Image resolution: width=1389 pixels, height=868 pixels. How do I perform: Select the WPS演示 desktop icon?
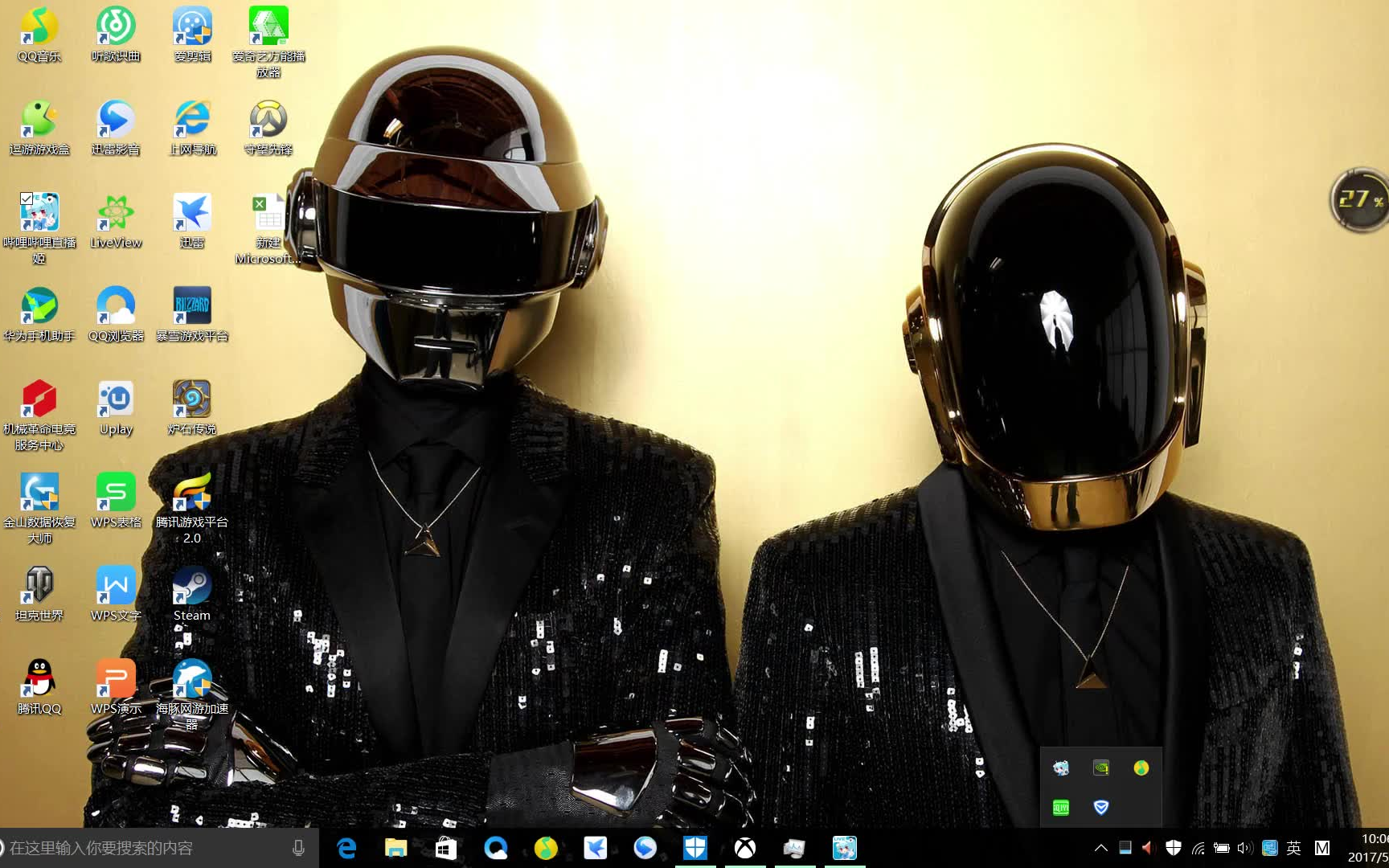(116, 688)
